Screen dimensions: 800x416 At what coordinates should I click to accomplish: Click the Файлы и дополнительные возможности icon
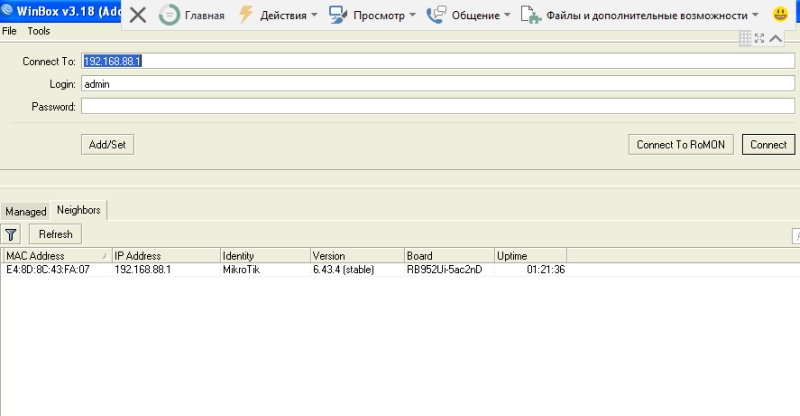tap(531, 15)
